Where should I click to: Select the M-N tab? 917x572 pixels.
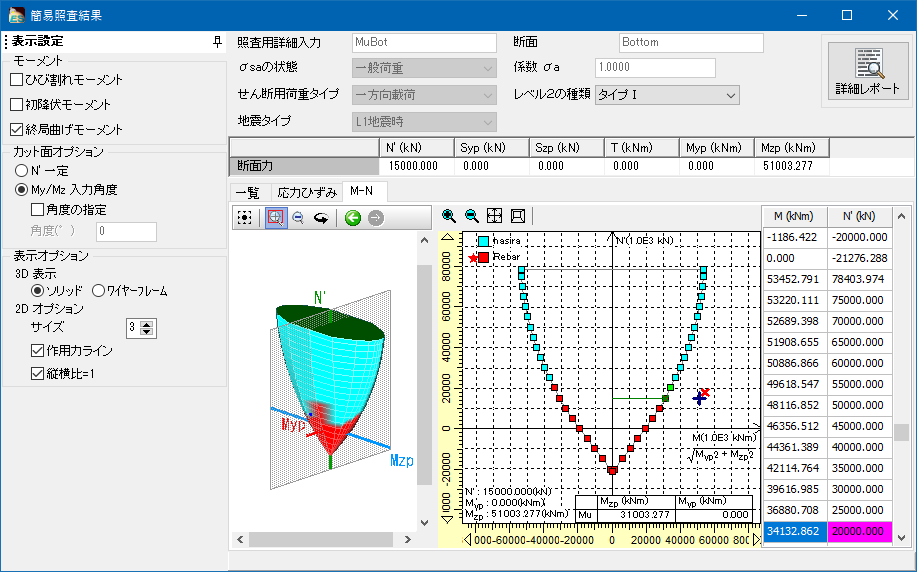[x=363, y=191]
